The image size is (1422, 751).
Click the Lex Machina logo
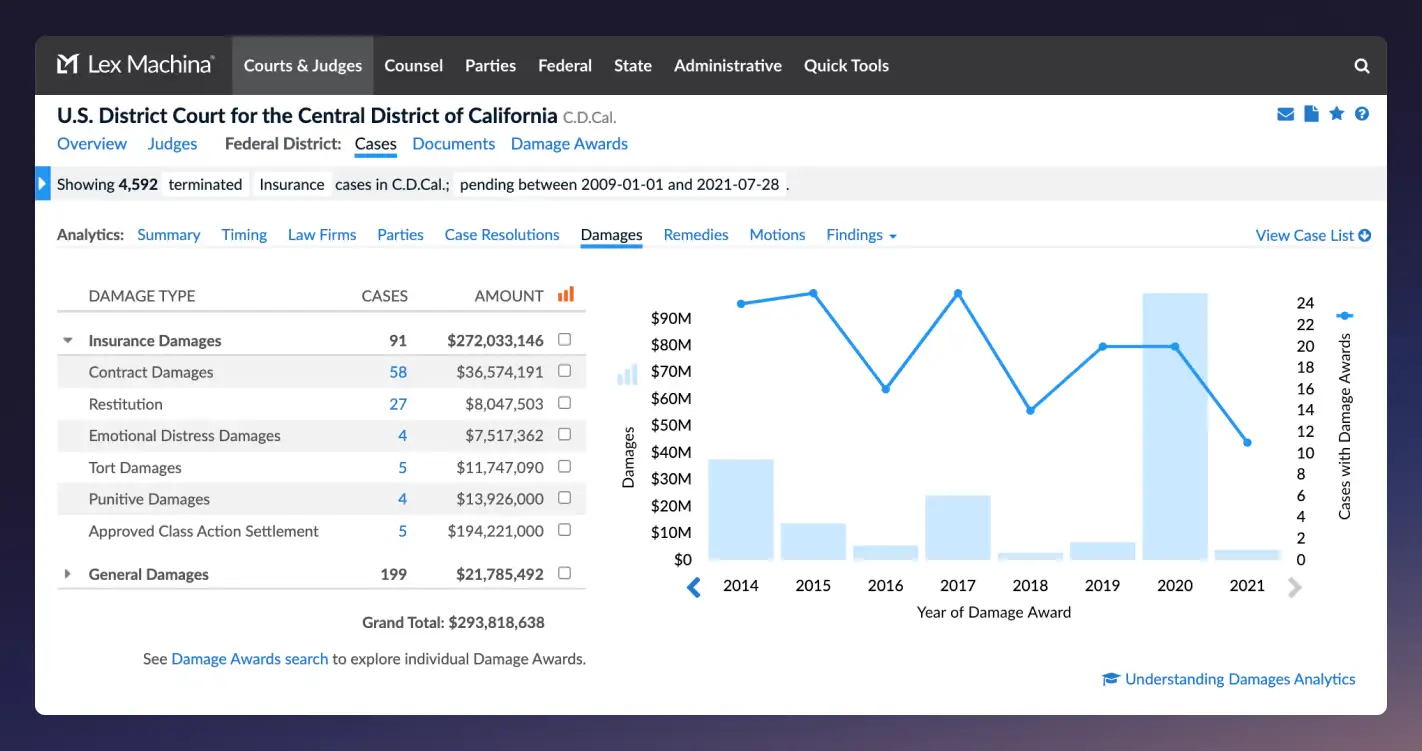click(x=135, y=64)
